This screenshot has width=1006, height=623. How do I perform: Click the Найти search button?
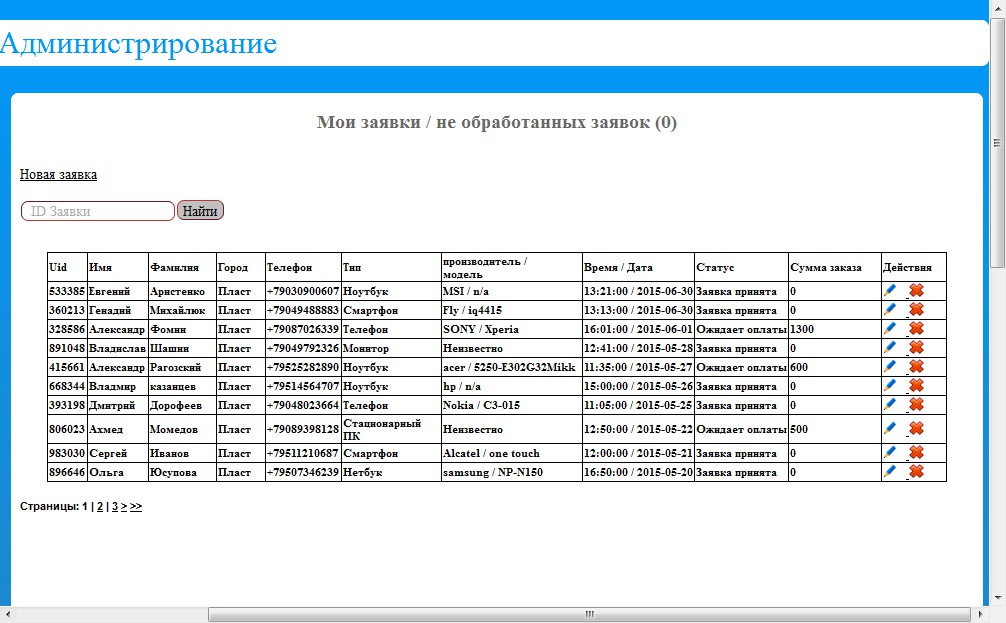[x=200, y=210]
